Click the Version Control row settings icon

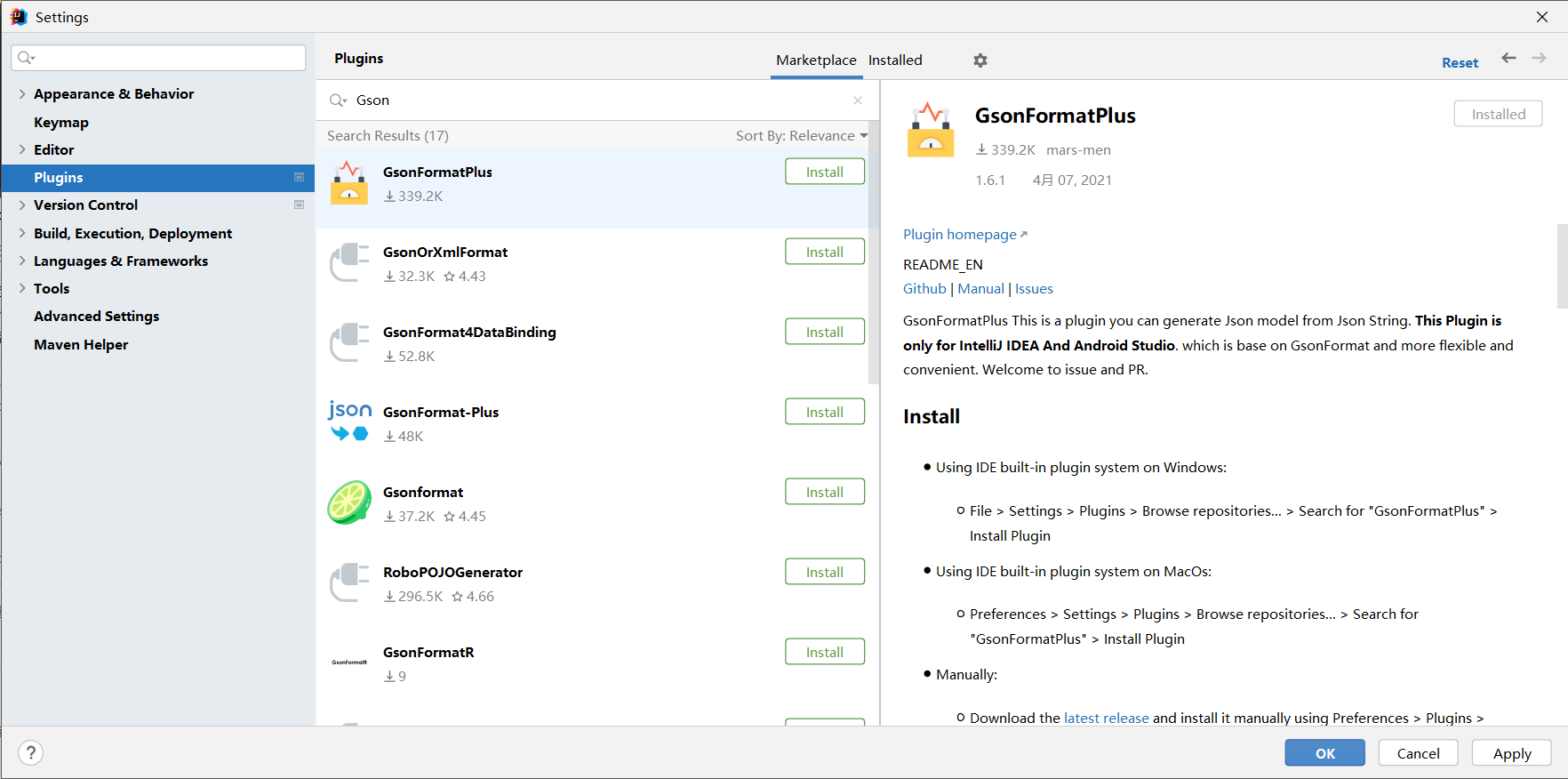(x=299, y=205)
